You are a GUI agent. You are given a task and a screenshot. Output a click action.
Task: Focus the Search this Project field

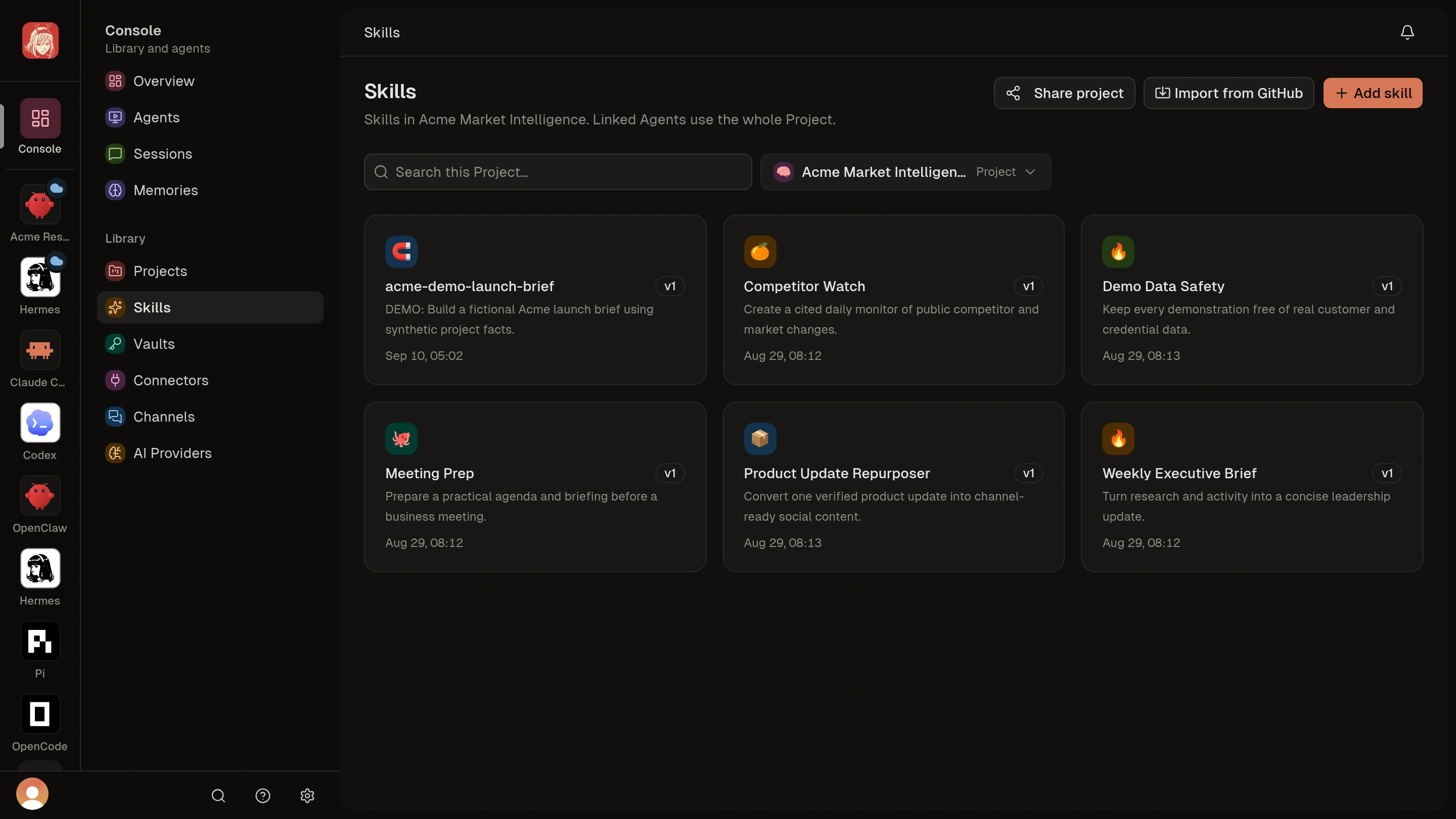(x=557, y=172)
